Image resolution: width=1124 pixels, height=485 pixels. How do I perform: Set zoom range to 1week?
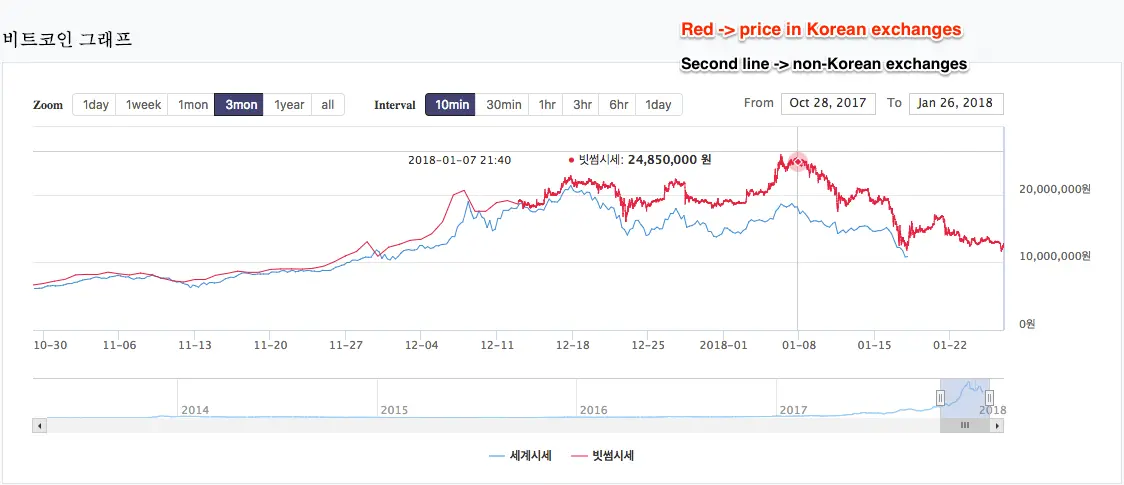(143, 105)
